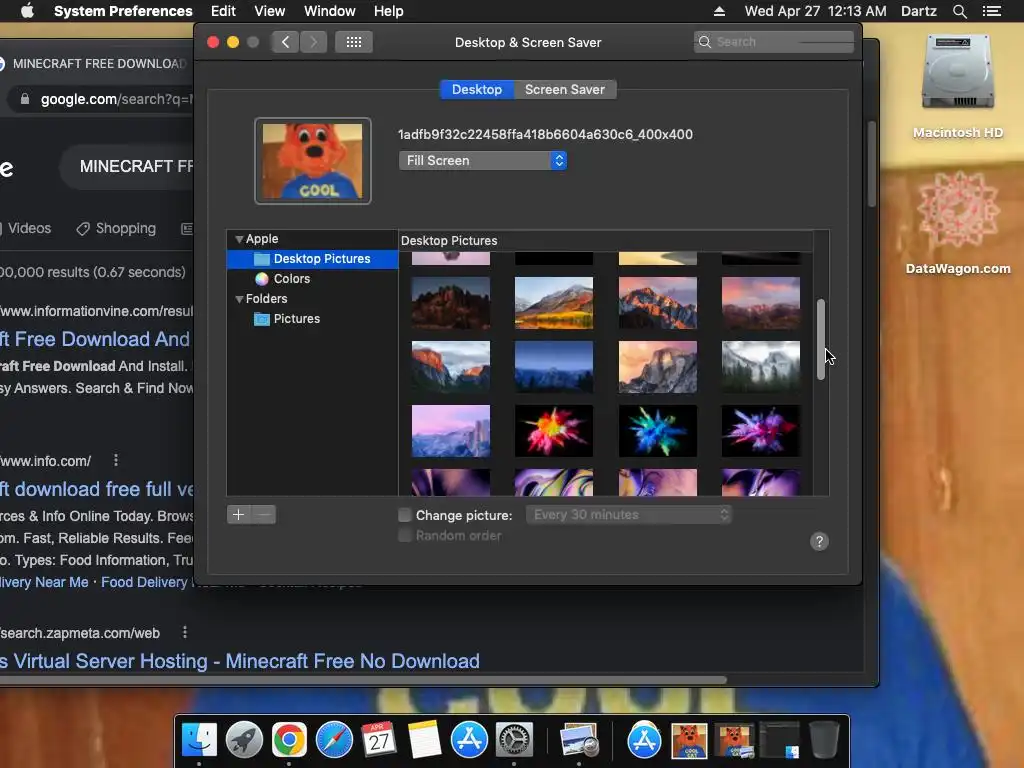Open 'download free full' result in Chrome
Screen dimensions: 1024x768
[97, 489]
